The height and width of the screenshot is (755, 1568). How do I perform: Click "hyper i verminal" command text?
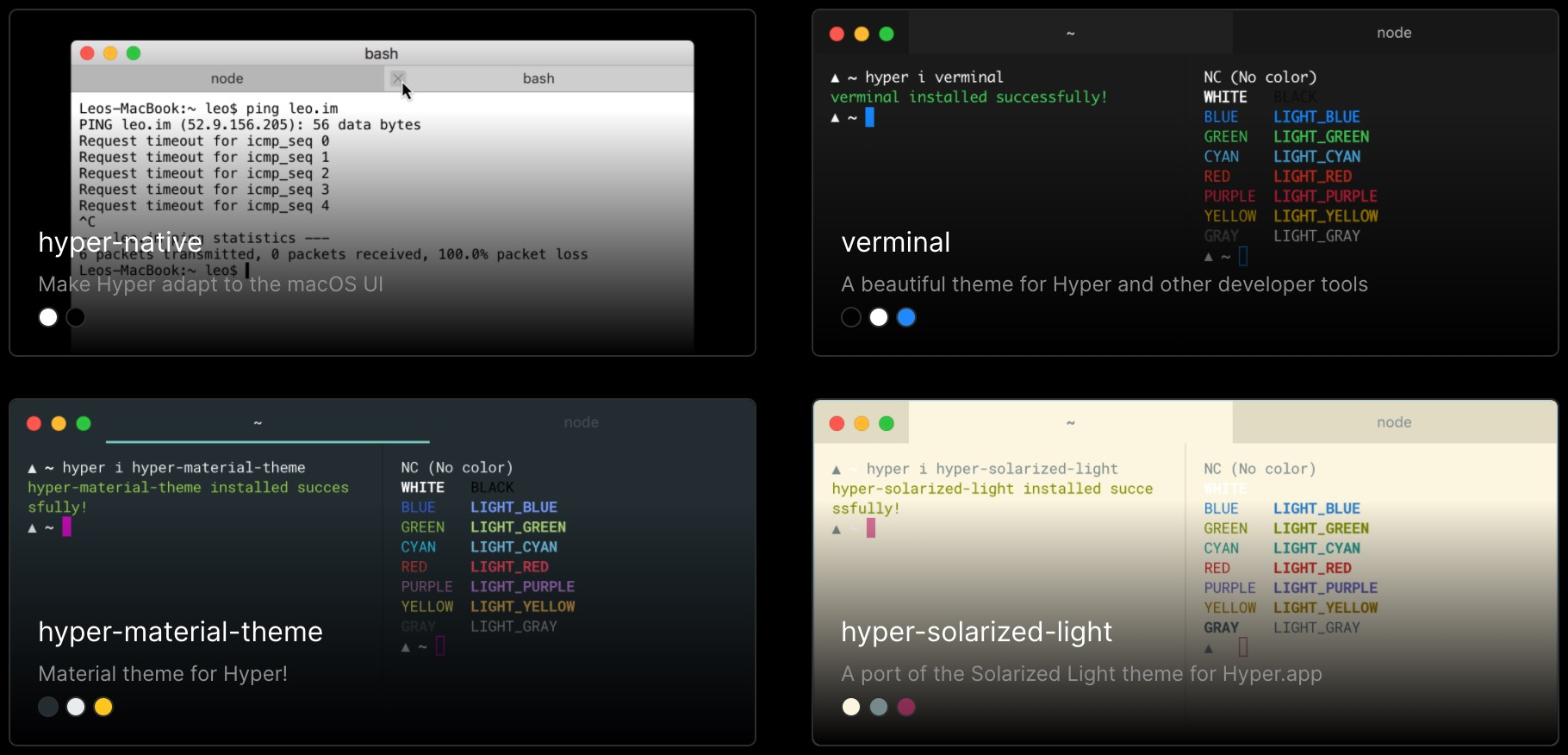(x=934, y=78)
